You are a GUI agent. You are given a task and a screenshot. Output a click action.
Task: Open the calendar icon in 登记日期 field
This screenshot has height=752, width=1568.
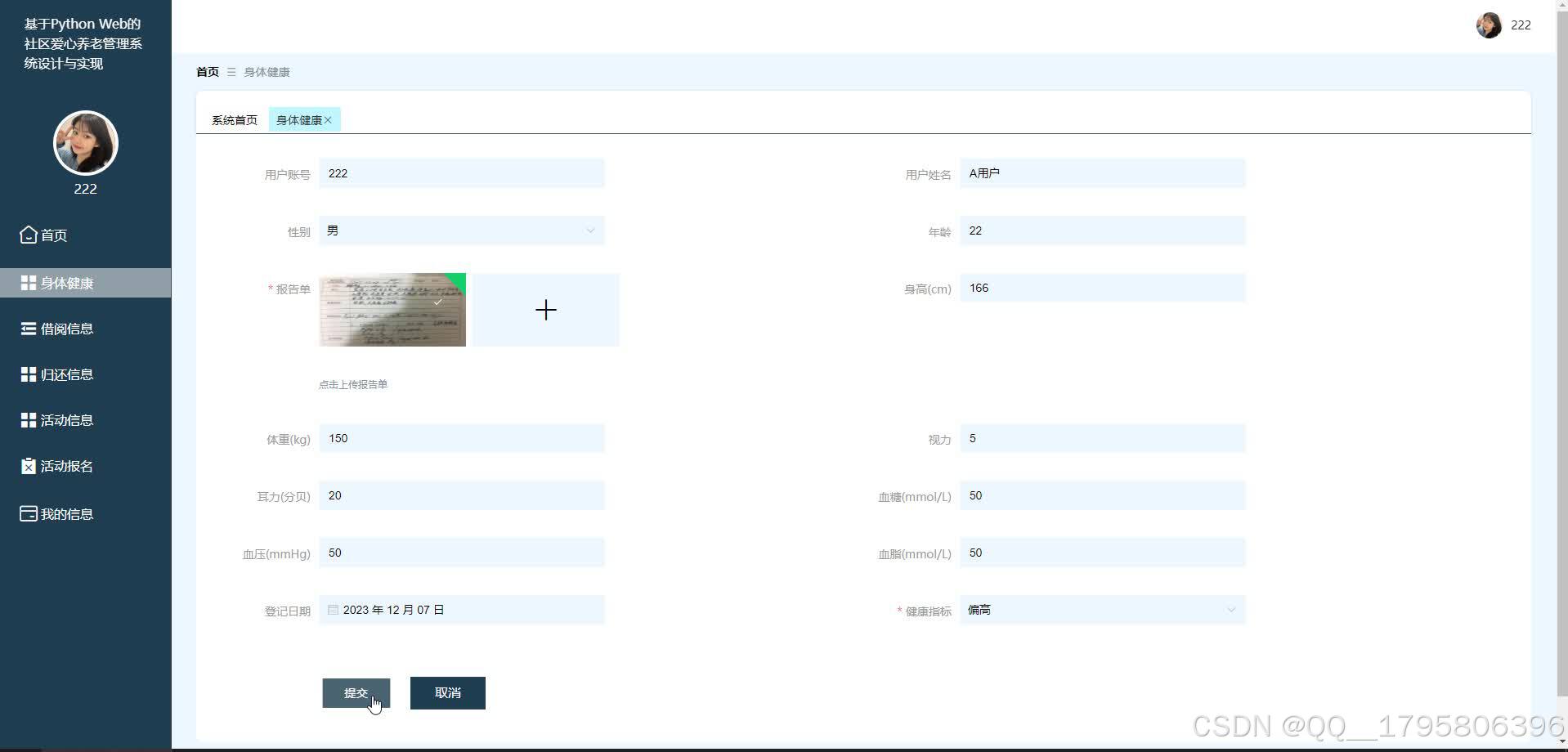tap(333, 610)
